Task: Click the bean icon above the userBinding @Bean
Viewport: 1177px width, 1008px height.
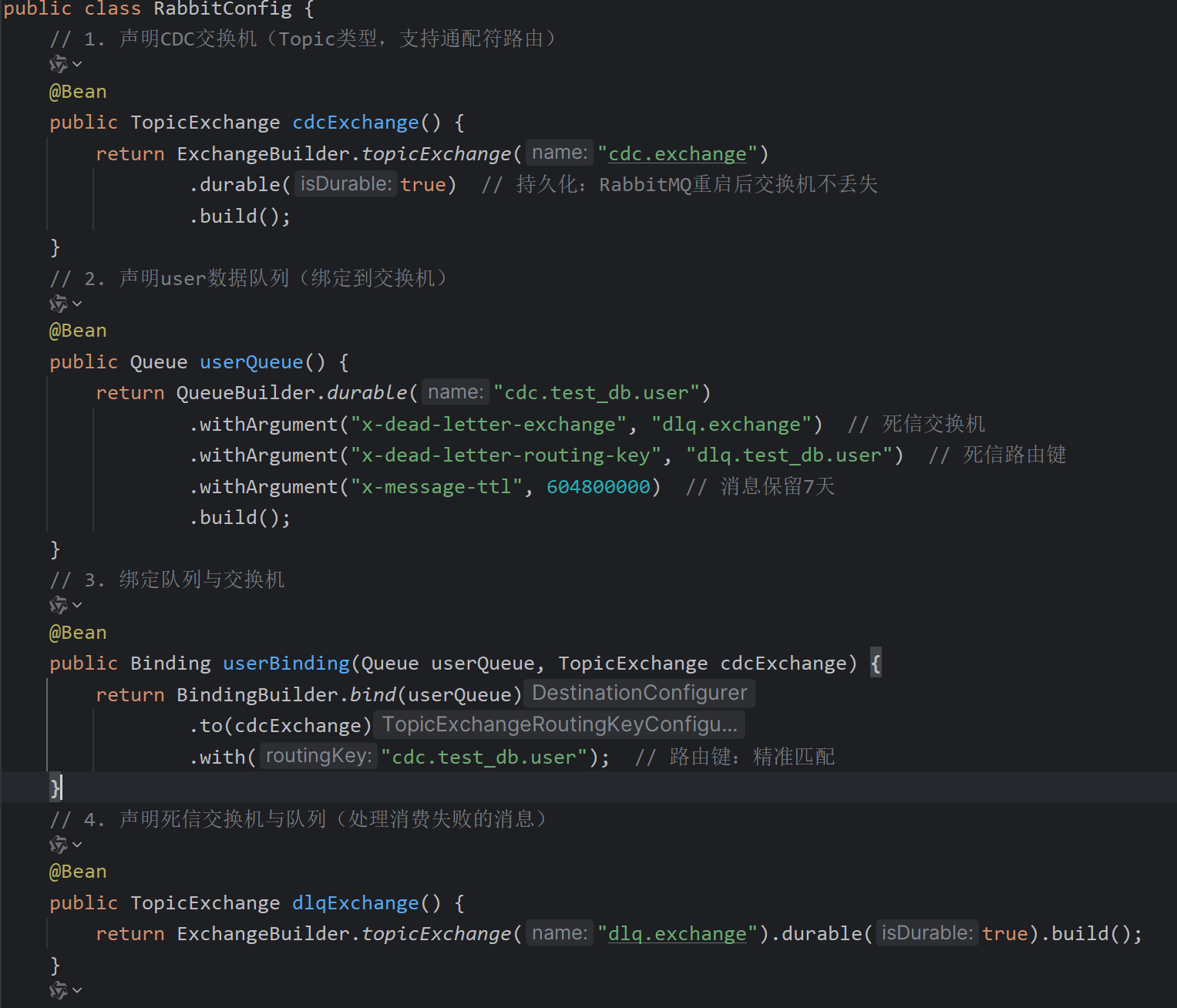Action: click(59, 604)
